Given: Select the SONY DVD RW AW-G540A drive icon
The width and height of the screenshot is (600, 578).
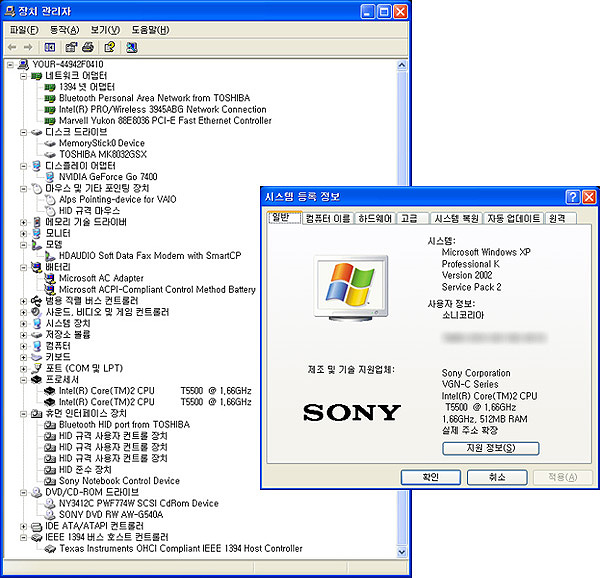Looking at the screenshot, I should click(x=50, y=515).
